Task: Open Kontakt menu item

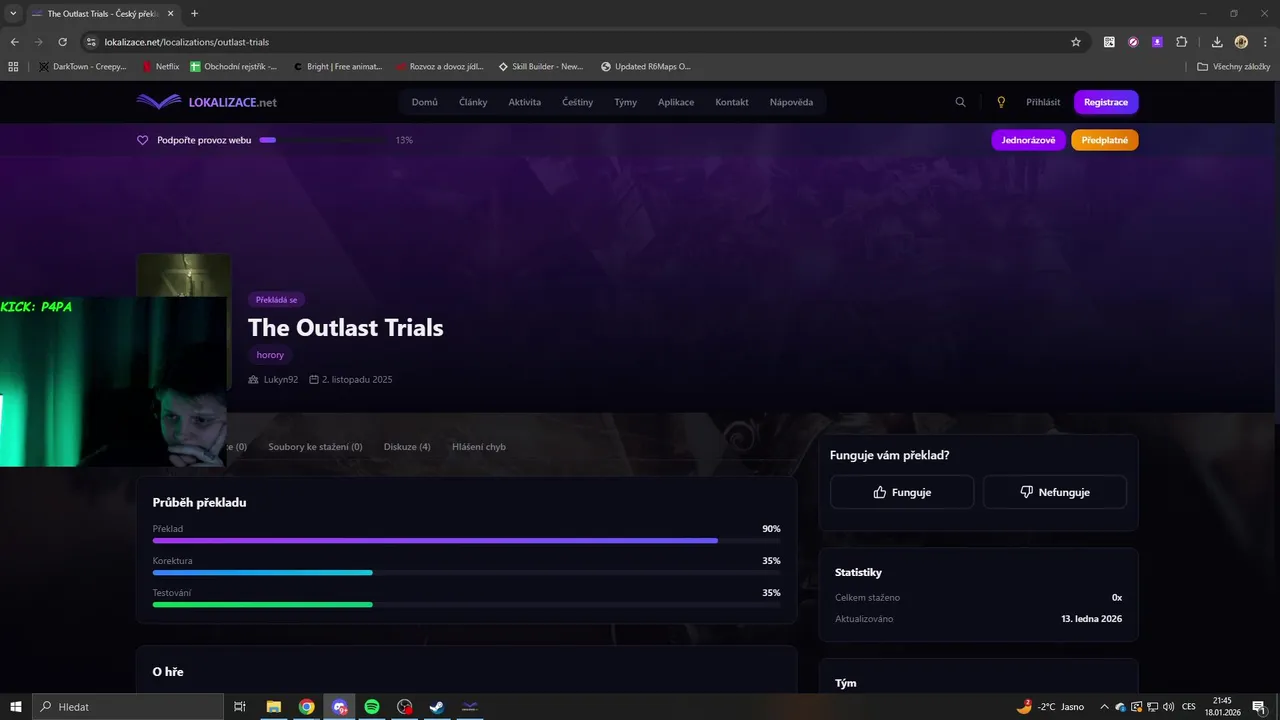Action: [732, 102]
